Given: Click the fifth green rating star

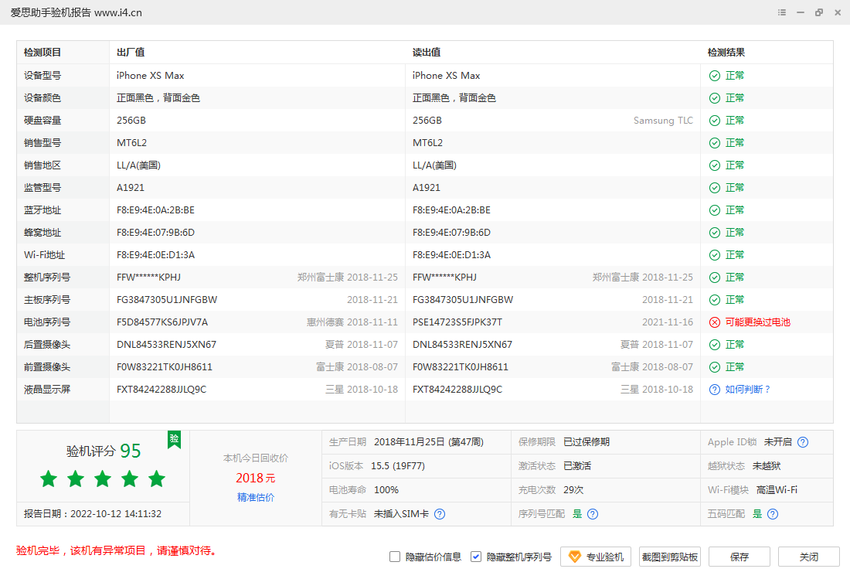Looking at the screenshot, I should click(157, 479).
